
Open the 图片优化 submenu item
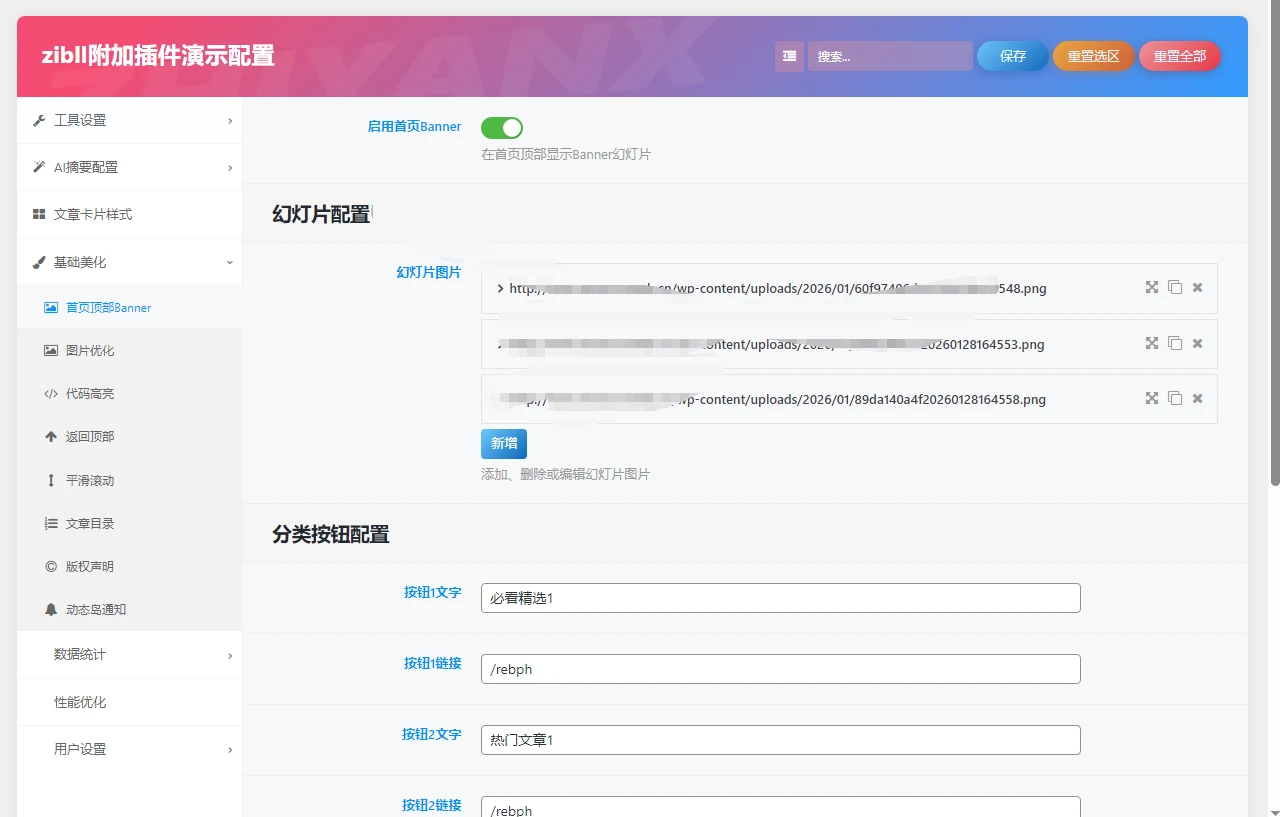90,351
